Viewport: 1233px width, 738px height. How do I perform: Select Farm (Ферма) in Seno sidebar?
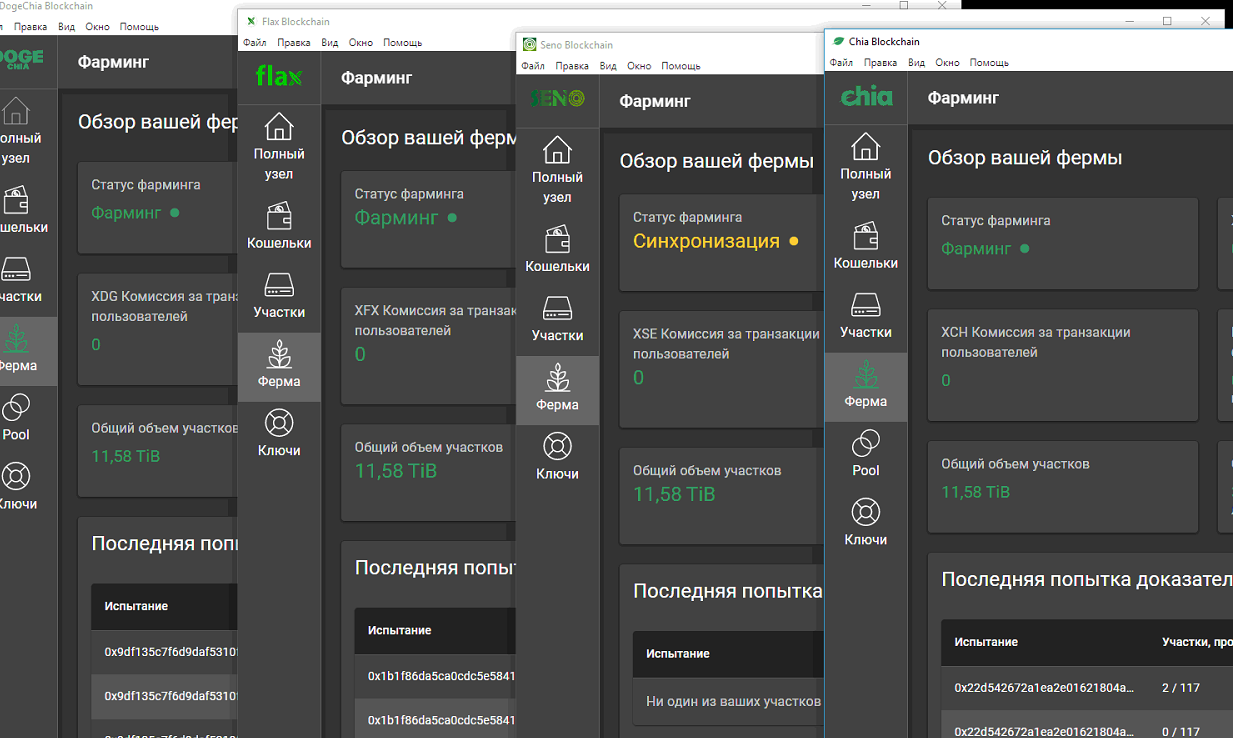557,390
